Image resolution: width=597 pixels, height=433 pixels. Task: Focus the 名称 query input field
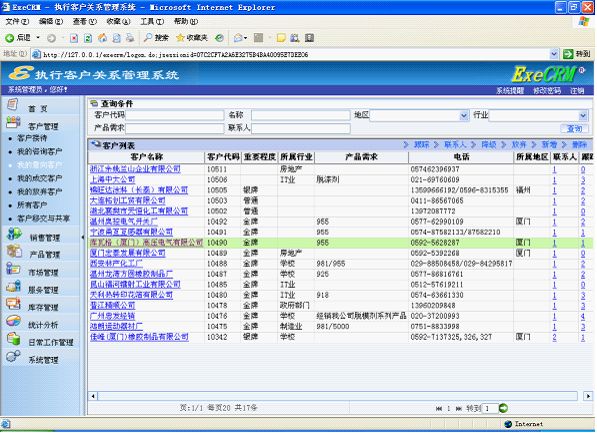click(301, 115)
